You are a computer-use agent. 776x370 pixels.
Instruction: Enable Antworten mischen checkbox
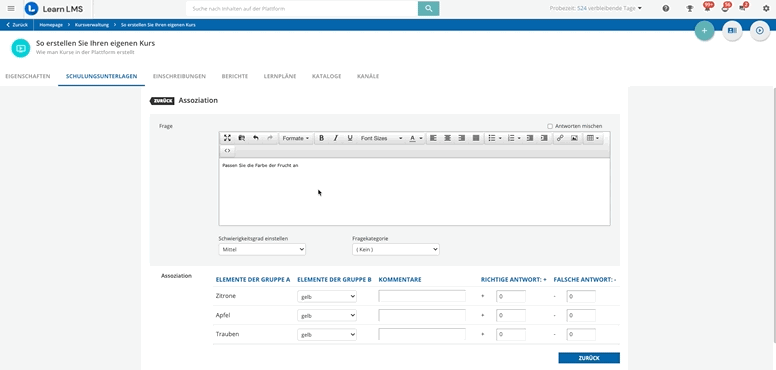pos(550,126)
